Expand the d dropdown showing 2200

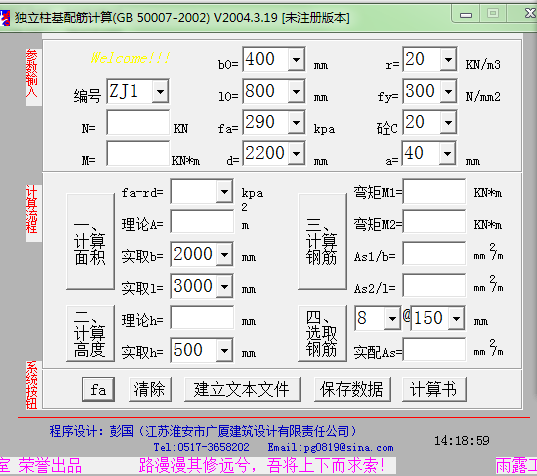click(296, 153)
